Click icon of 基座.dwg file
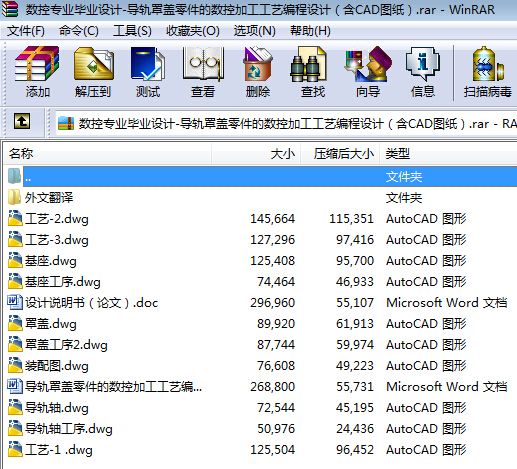 15,260
